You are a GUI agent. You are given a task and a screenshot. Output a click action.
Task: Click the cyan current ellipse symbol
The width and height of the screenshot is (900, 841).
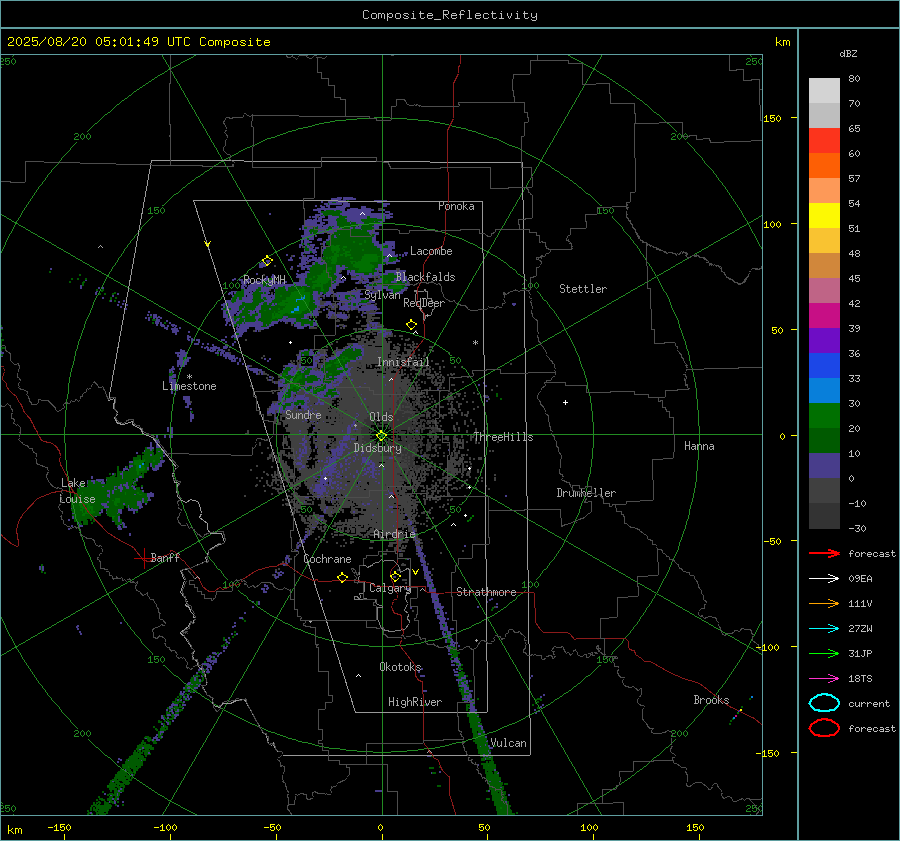coord(824,703)
